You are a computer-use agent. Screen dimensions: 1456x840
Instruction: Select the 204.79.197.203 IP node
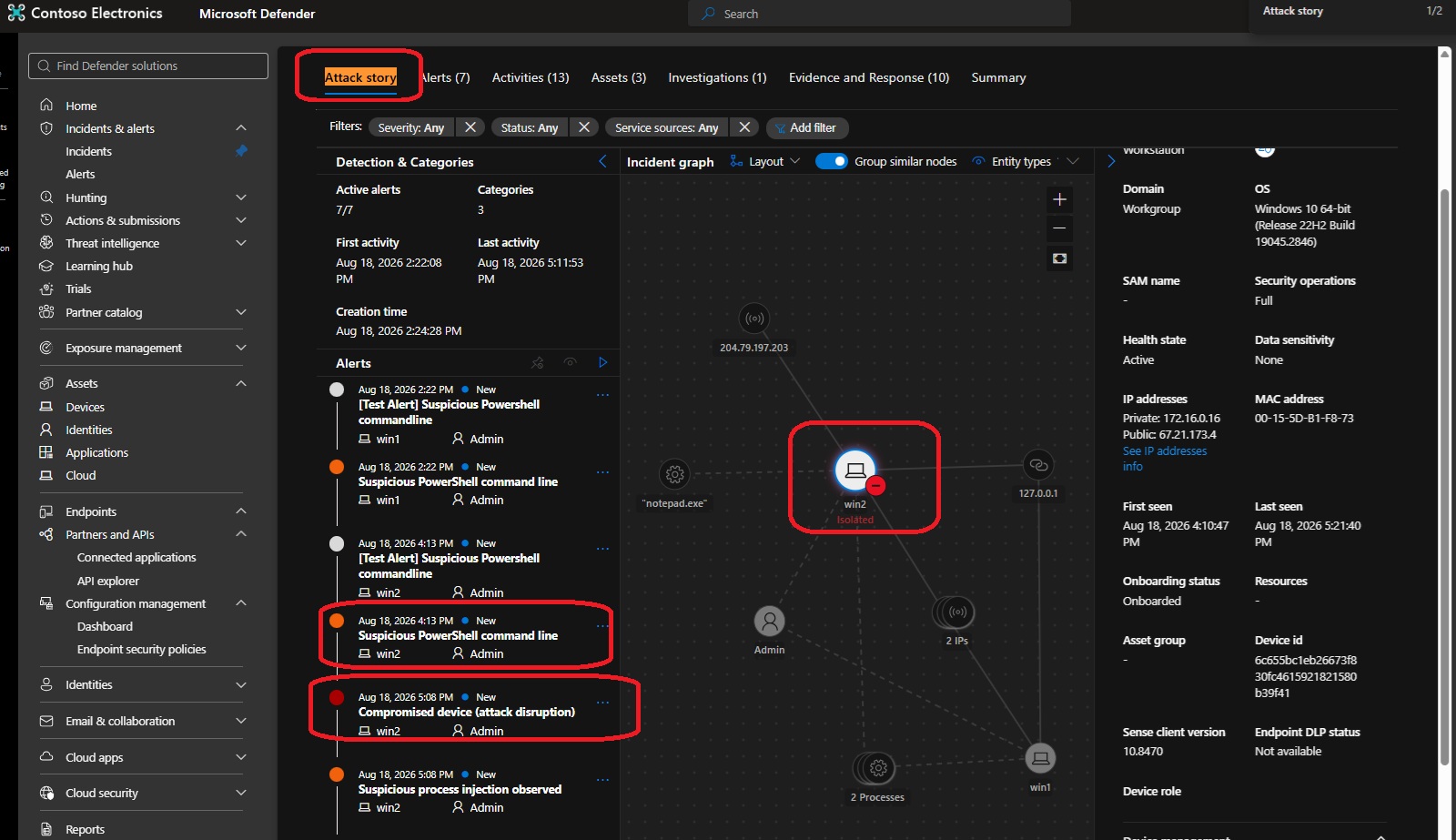(753, 319)
